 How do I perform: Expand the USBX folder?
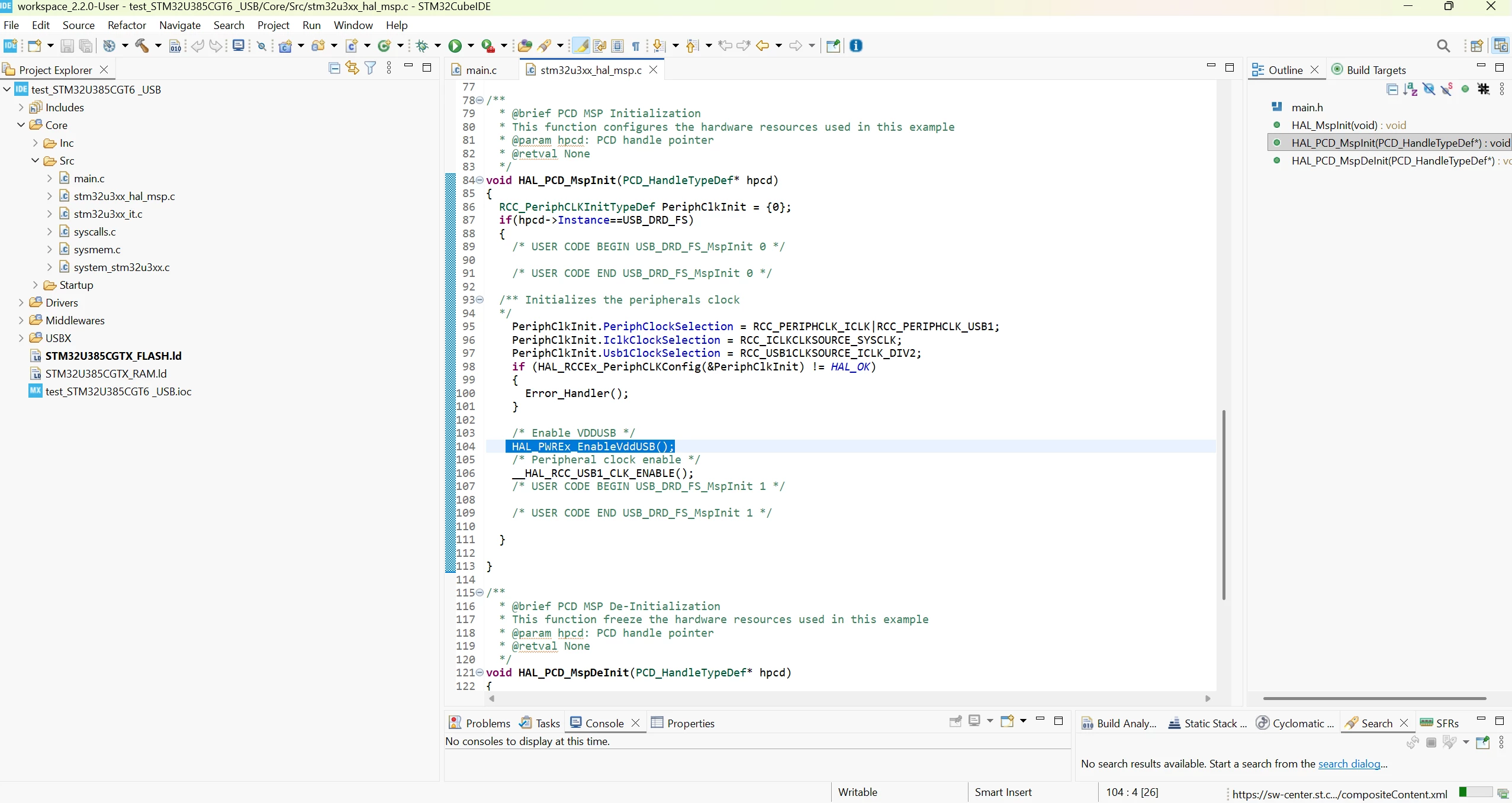coord(21,338)
